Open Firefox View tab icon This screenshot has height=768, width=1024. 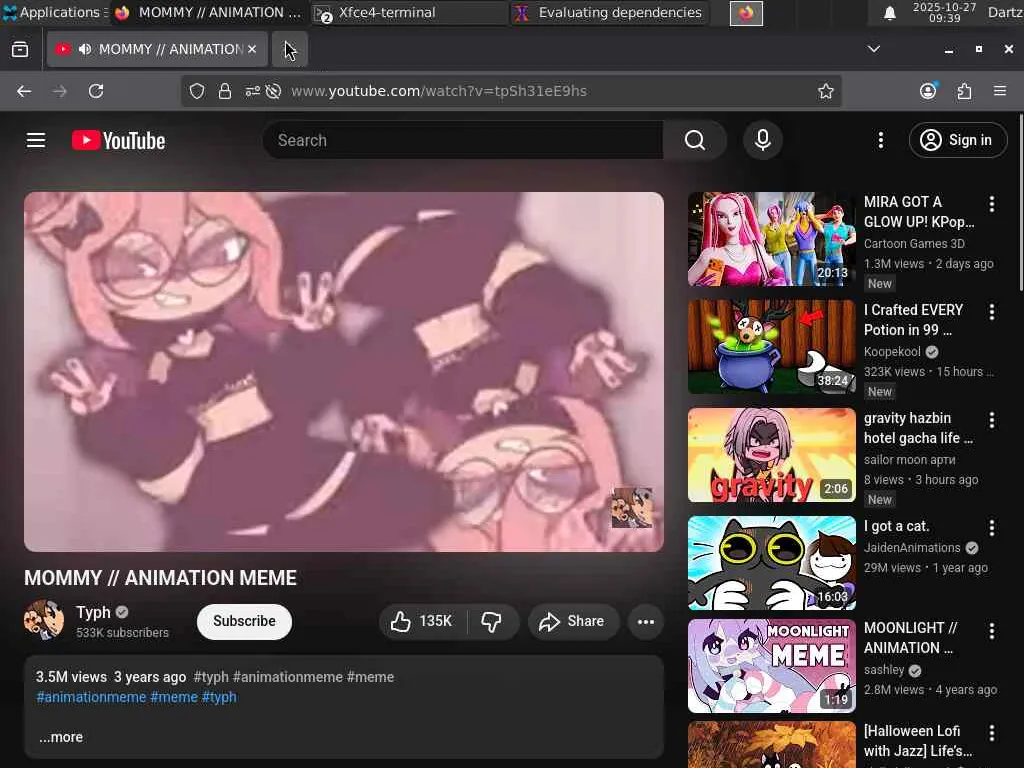pyautogui.click(x=20, y=50)
